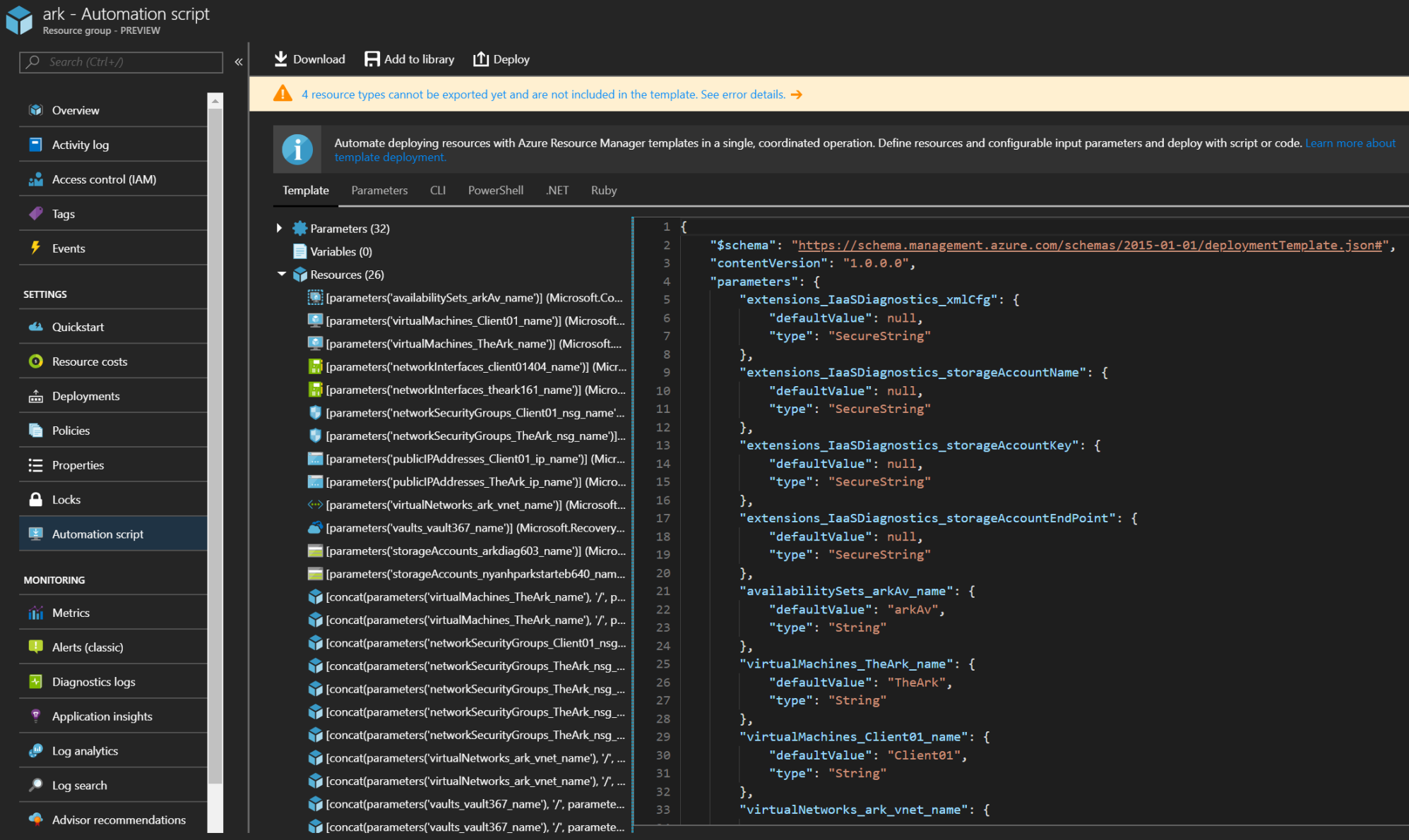Collapse the sidebar menu with double chevron
This screenshot has height=840, width=1409.
click(x=239, y=62)
